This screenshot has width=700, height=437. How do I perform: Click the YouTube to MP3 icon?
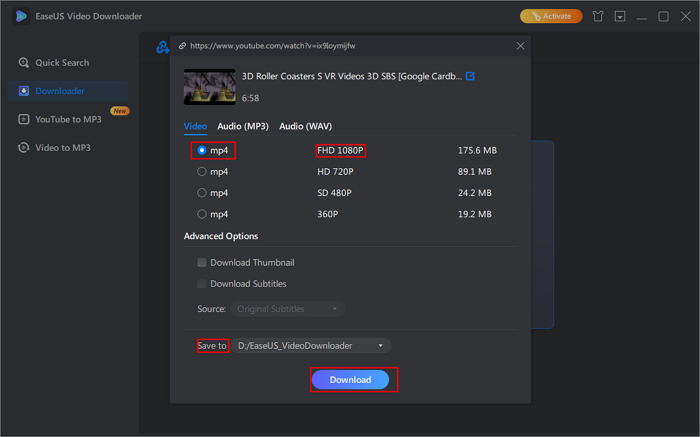(x=24, y=119)
